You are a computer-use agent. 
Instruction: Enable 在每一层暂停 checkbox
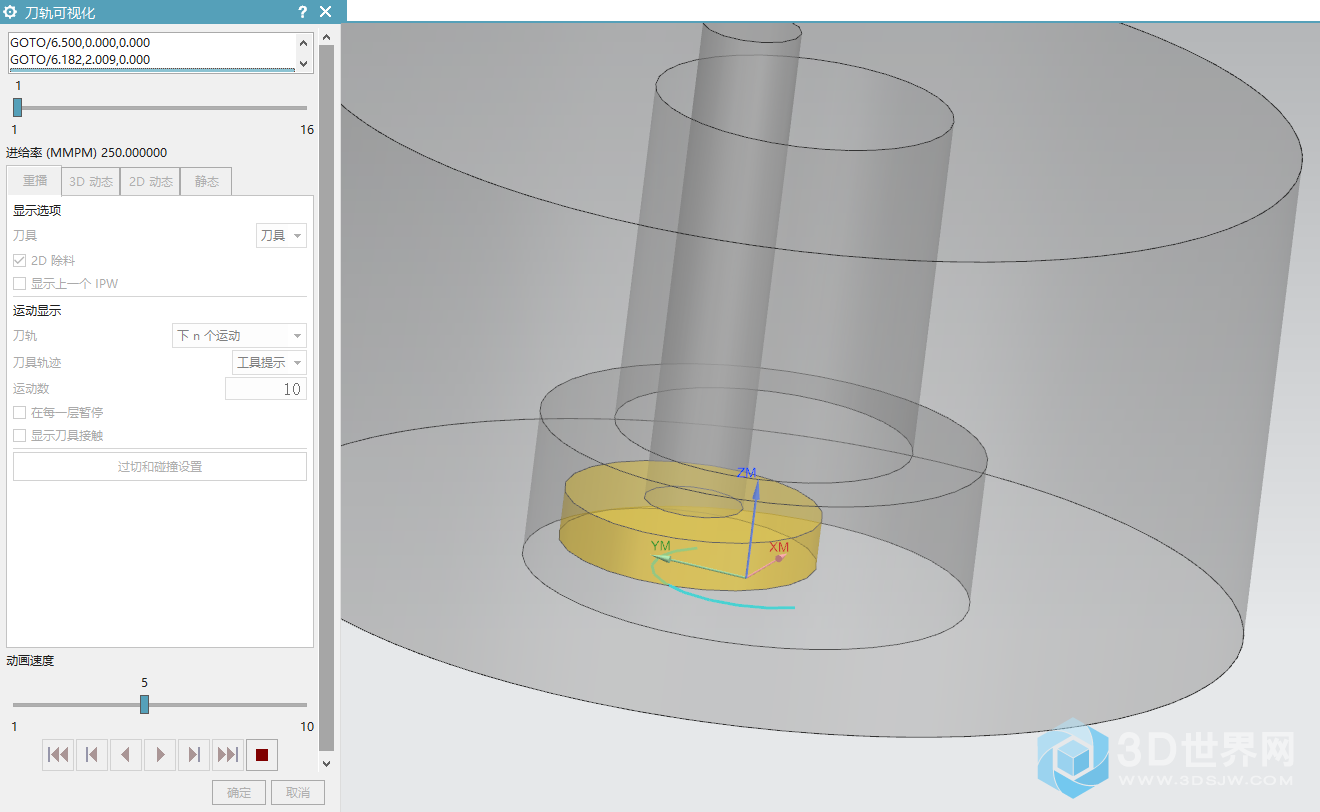[x=19, y=412]
